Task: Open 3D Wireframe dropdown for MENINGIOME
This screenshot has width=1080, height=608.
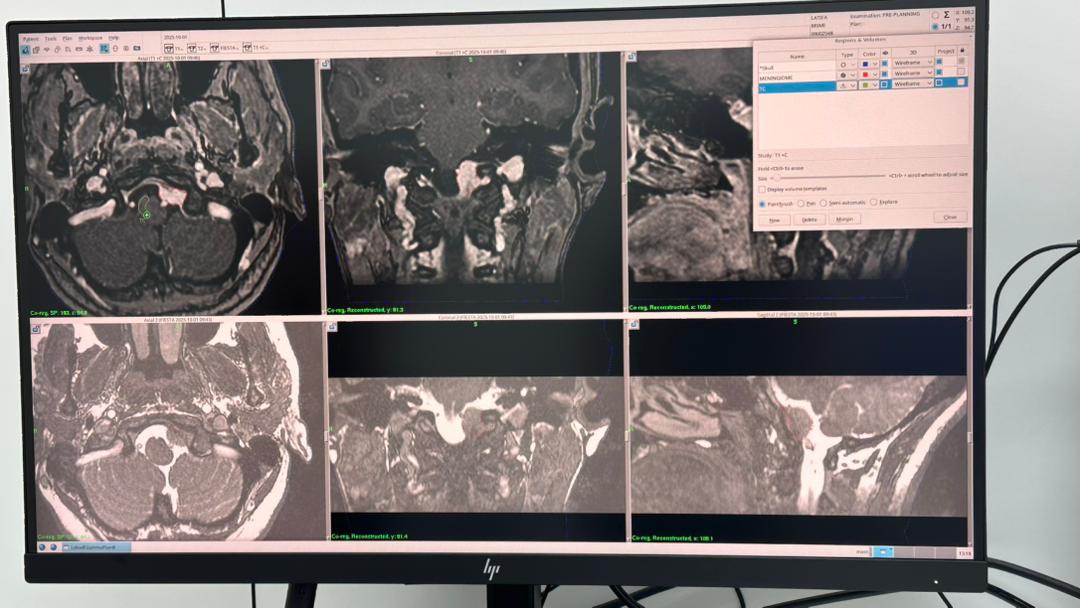Action: 930,73
